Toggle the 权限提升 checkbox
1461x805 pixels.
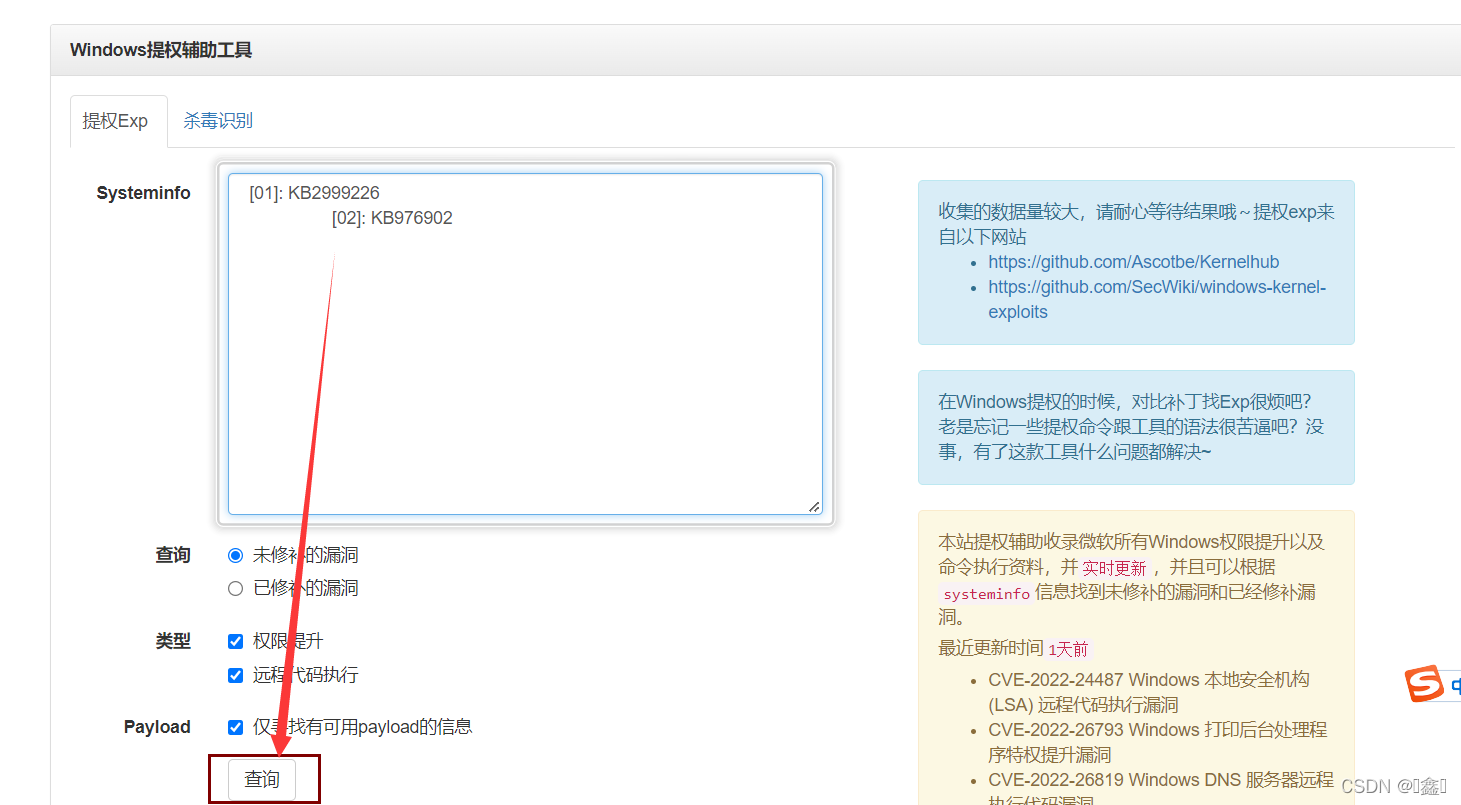[x=236, y=641]
